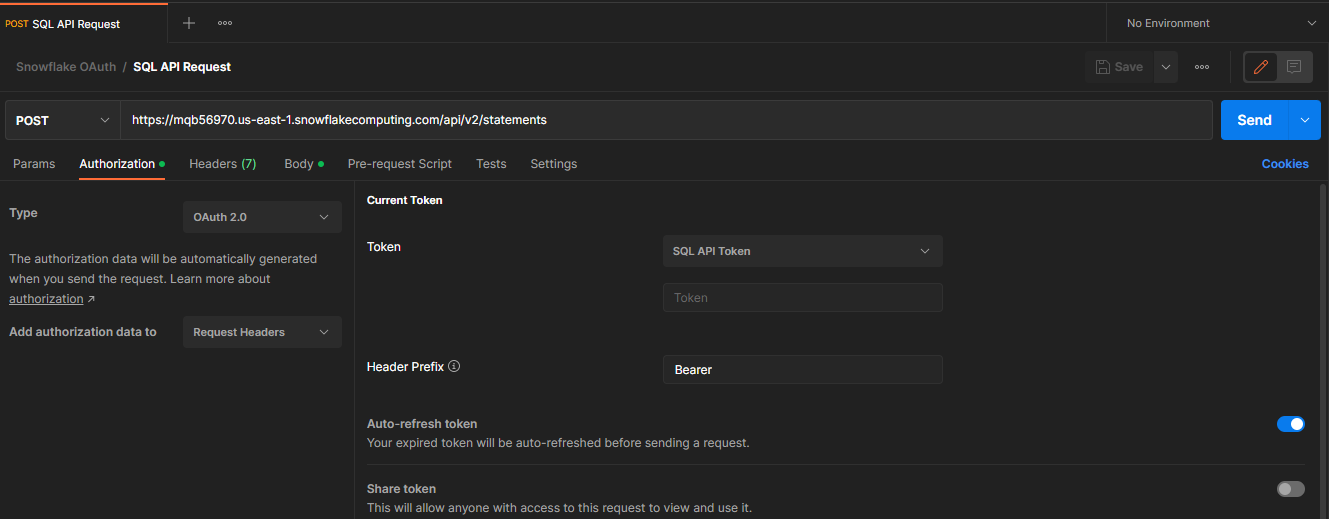Expand the POST method dropdown

click(x=63, y=120)
